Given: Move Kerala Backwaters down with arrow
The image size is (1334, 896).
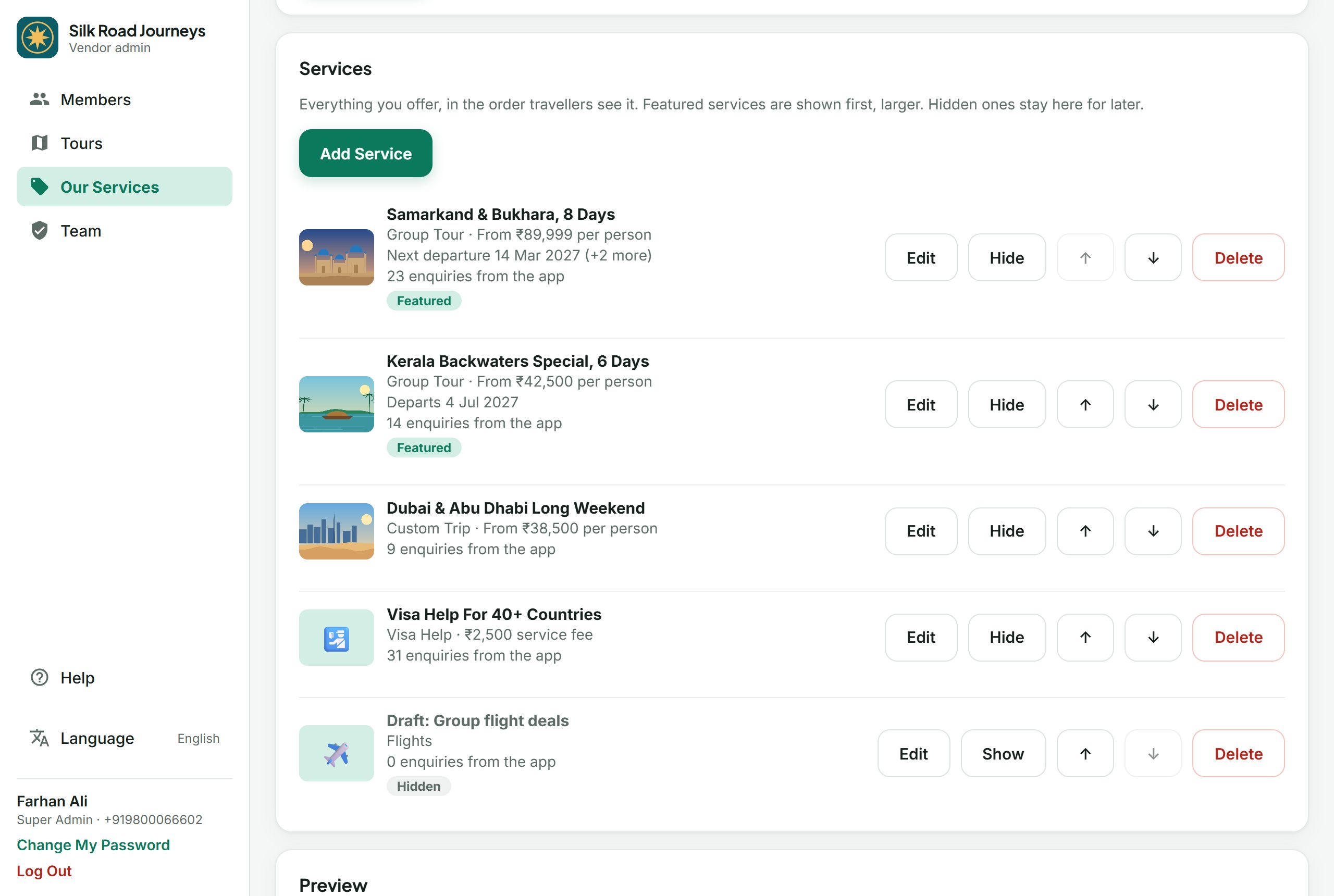Looking at the screenshot, I should coord(1153,405).
